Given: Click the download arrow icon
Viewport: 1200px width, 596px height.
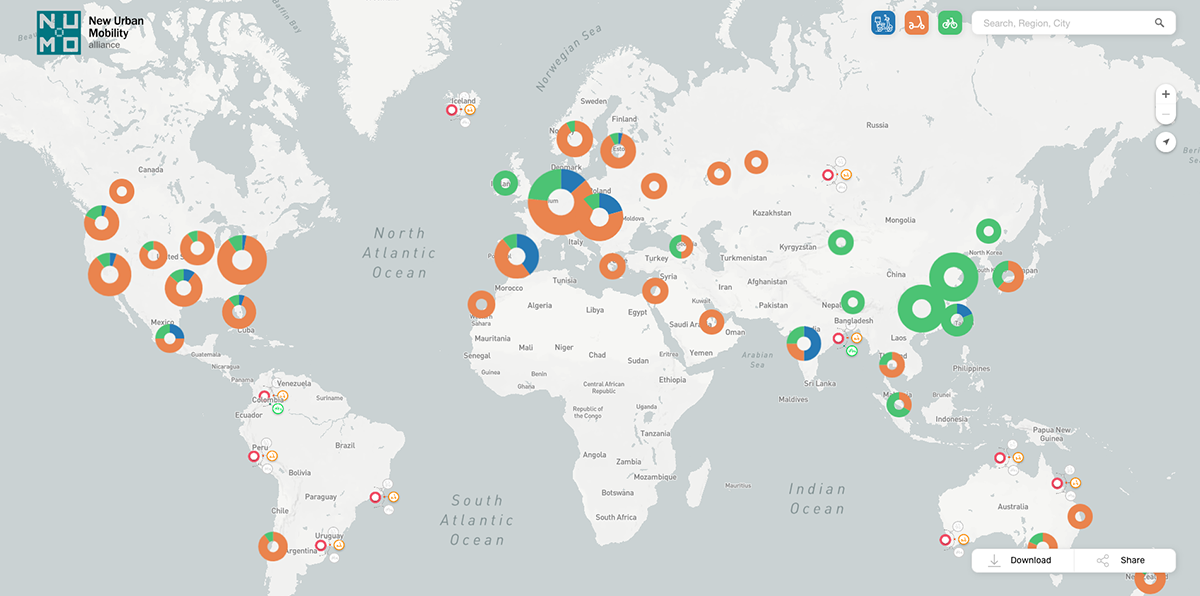Looking at the screenshot, I should pyautogui.click(x=995, y=560).
